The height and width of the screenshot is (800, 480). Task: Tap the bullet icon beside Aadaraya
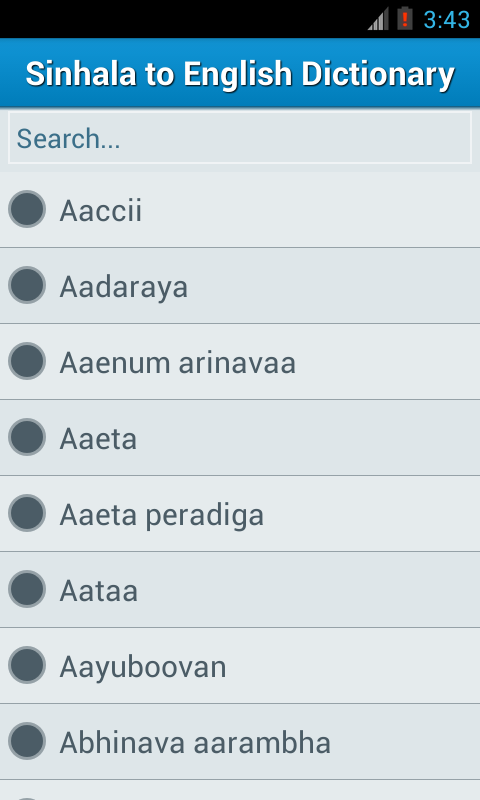[27, 285]
